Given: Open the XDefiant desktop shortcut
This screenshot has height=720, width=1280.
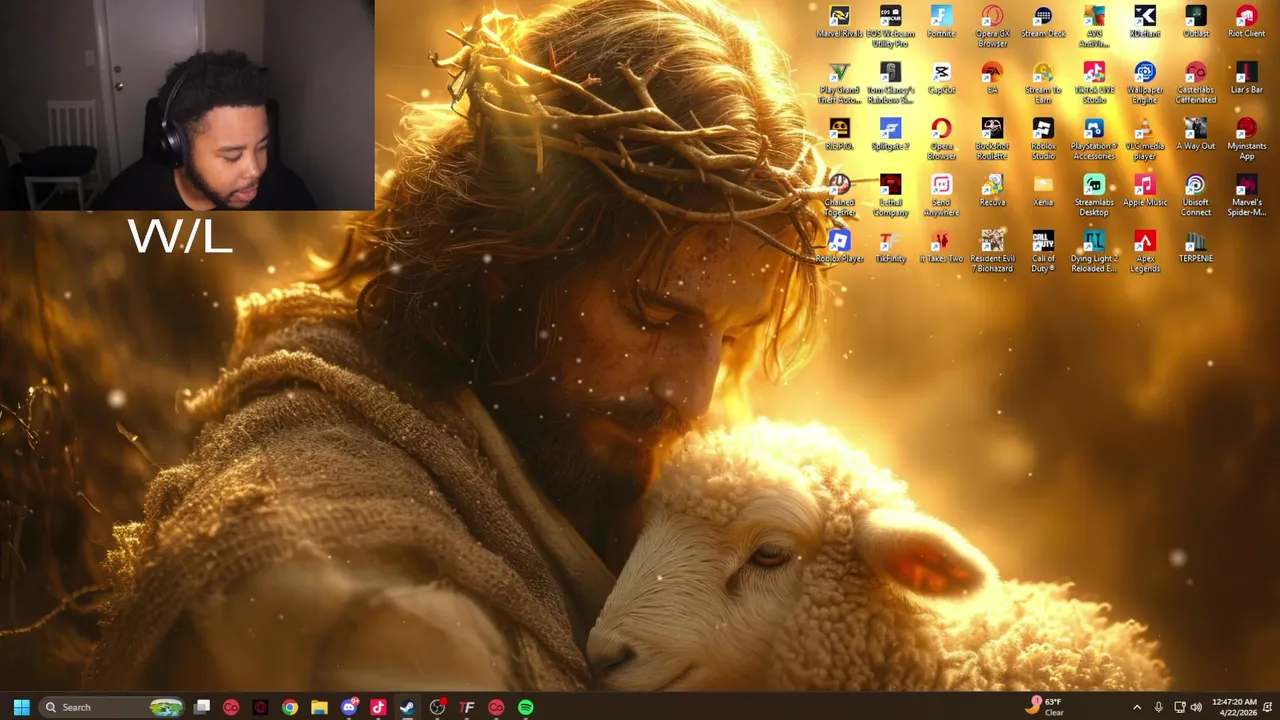Looking at the screenshot, I should 1145,23.
